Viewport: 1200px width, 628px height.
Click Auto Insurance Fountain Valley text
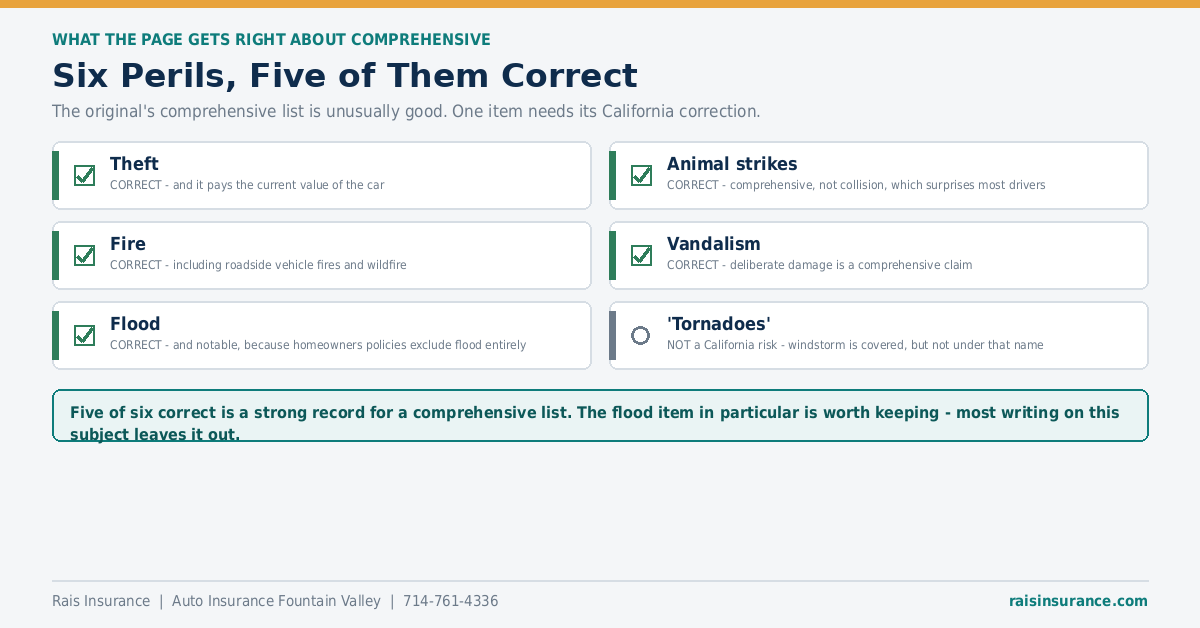[x=276, y=601]
